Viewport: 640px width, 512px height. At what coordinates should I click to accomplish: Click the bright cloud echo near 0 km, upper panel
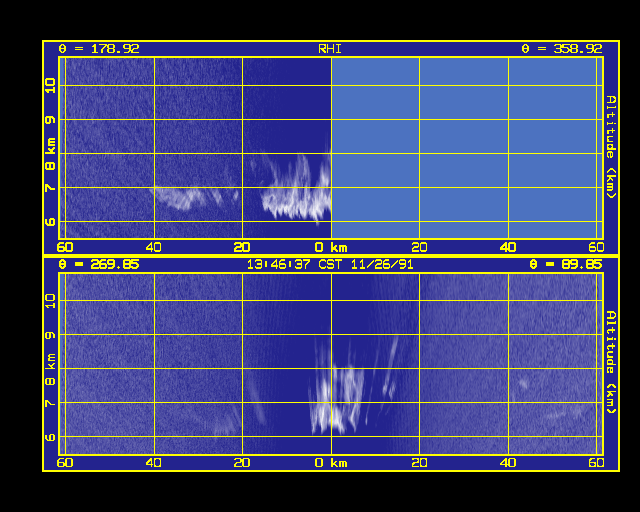pos(297,192)
